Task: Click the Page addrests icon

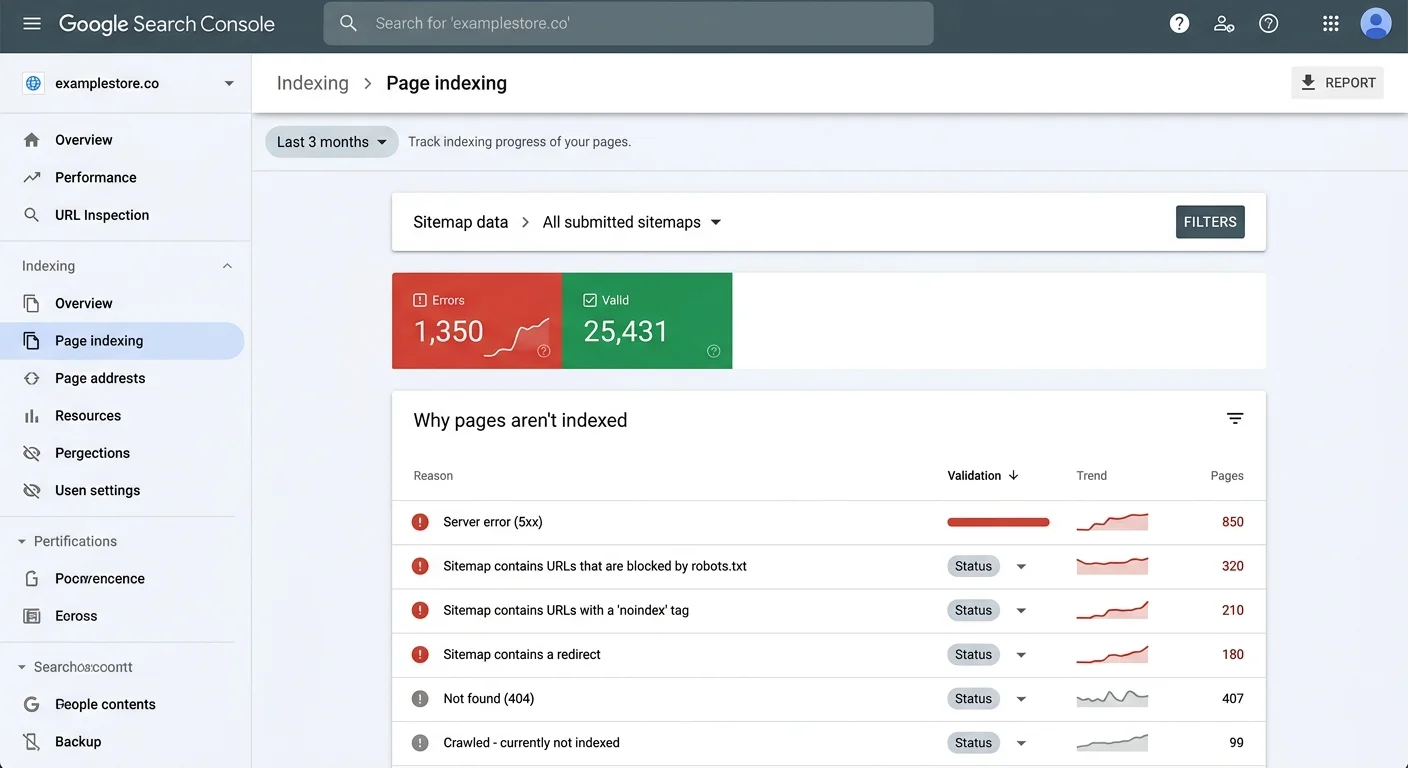Action: pyautogui.click(x=32, y=378)
